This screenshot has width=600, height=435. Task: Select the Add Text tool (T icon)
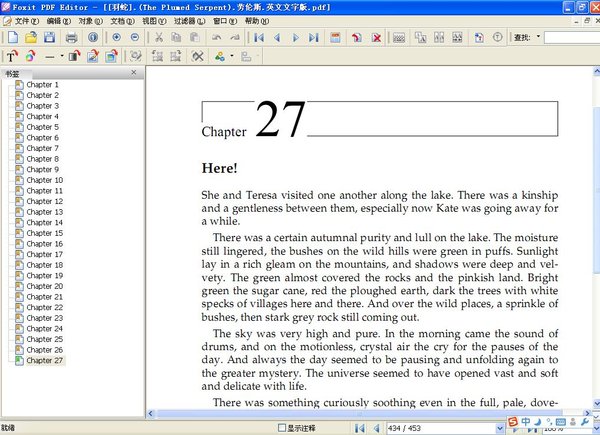[x=12, y=56]
